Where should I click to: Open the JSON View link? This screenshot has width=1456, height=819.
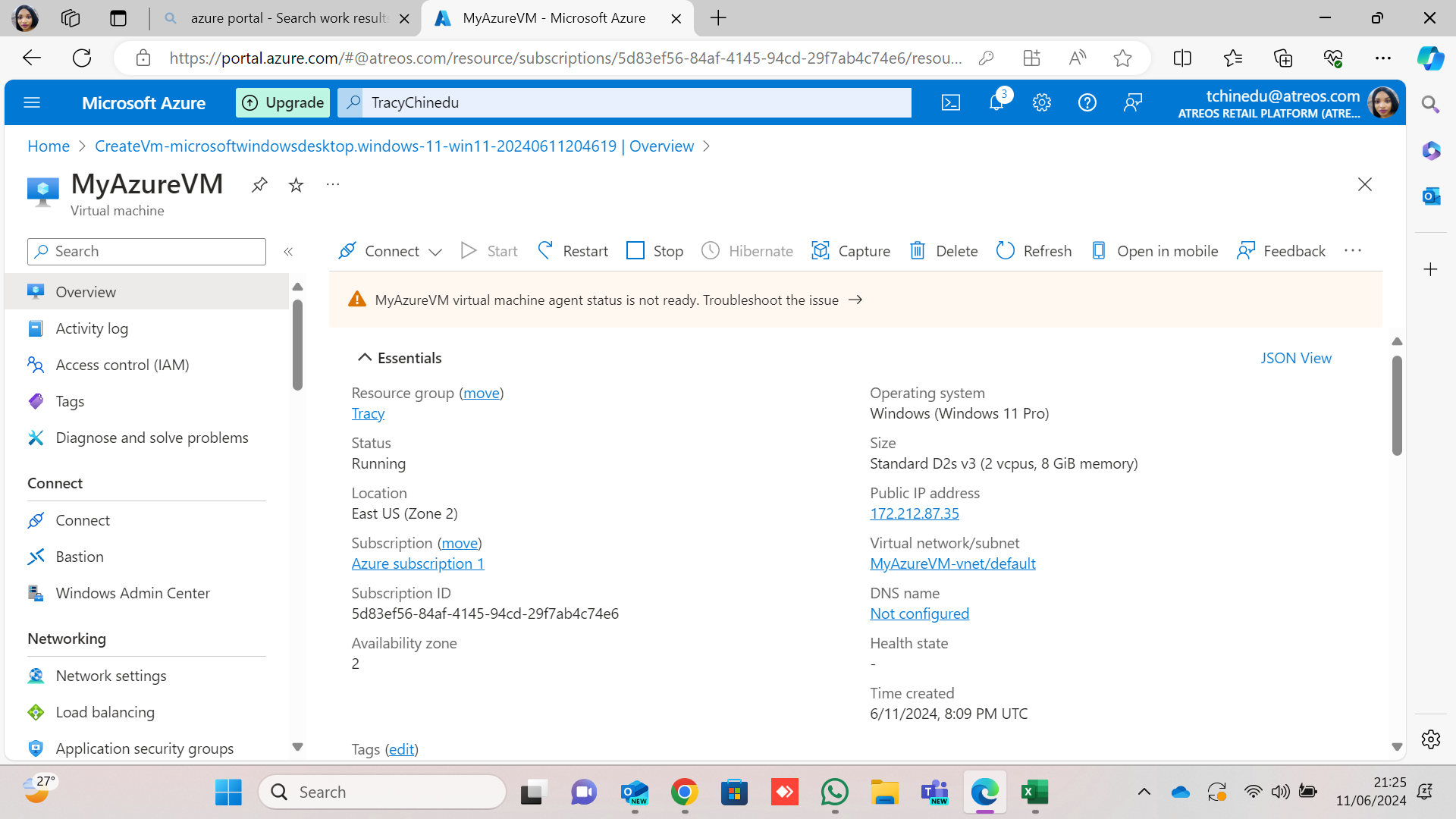click(1295, 358)
